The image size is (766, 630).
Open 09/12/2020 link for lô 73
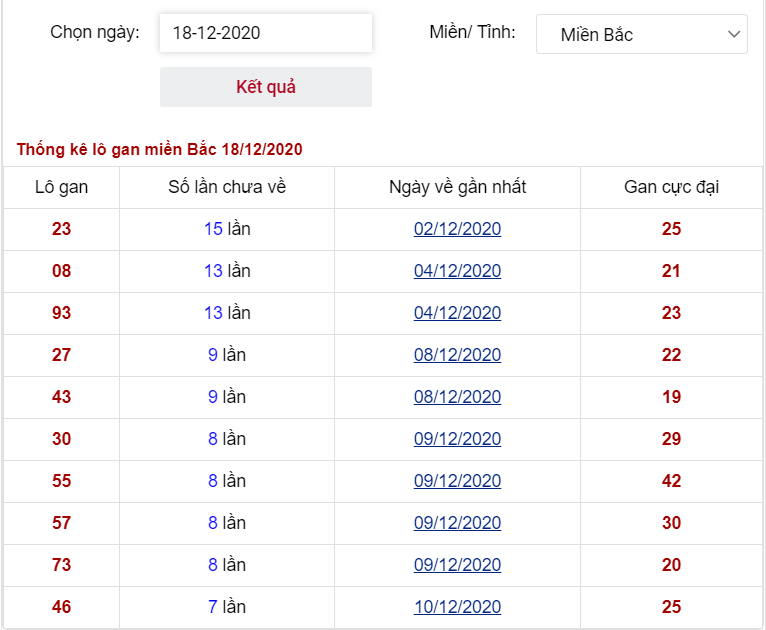click(457, 565)
